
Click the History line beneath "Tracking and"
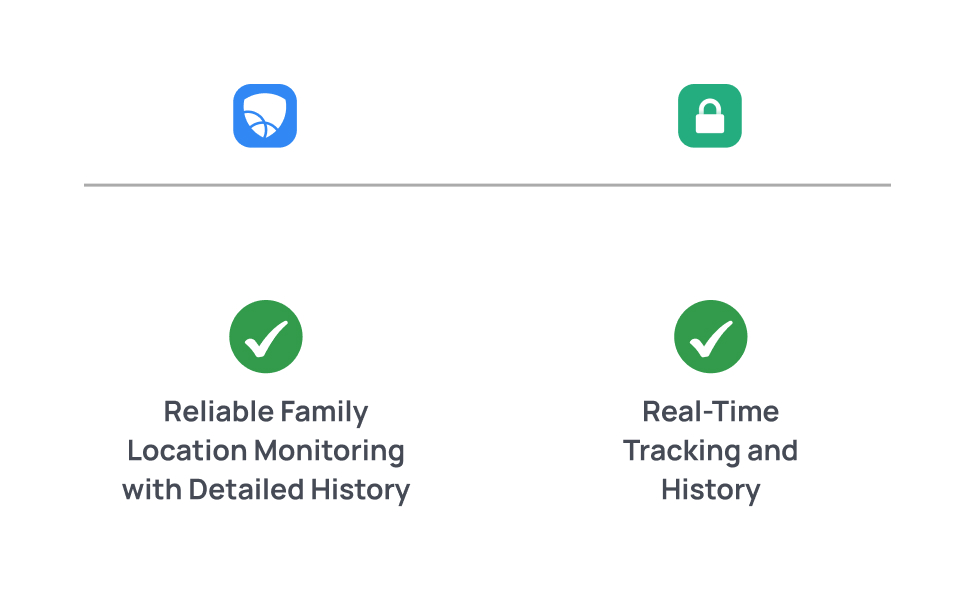[x=710, y=490]
